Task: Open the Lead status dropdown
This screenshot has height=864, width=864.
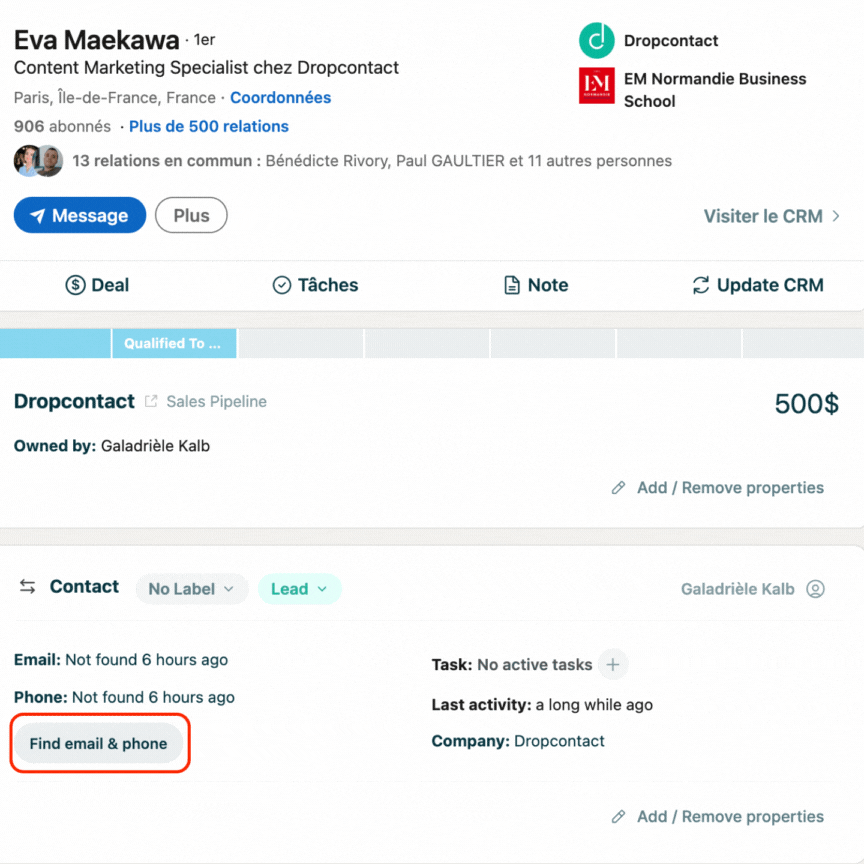Action: click(x=299, y=589)
